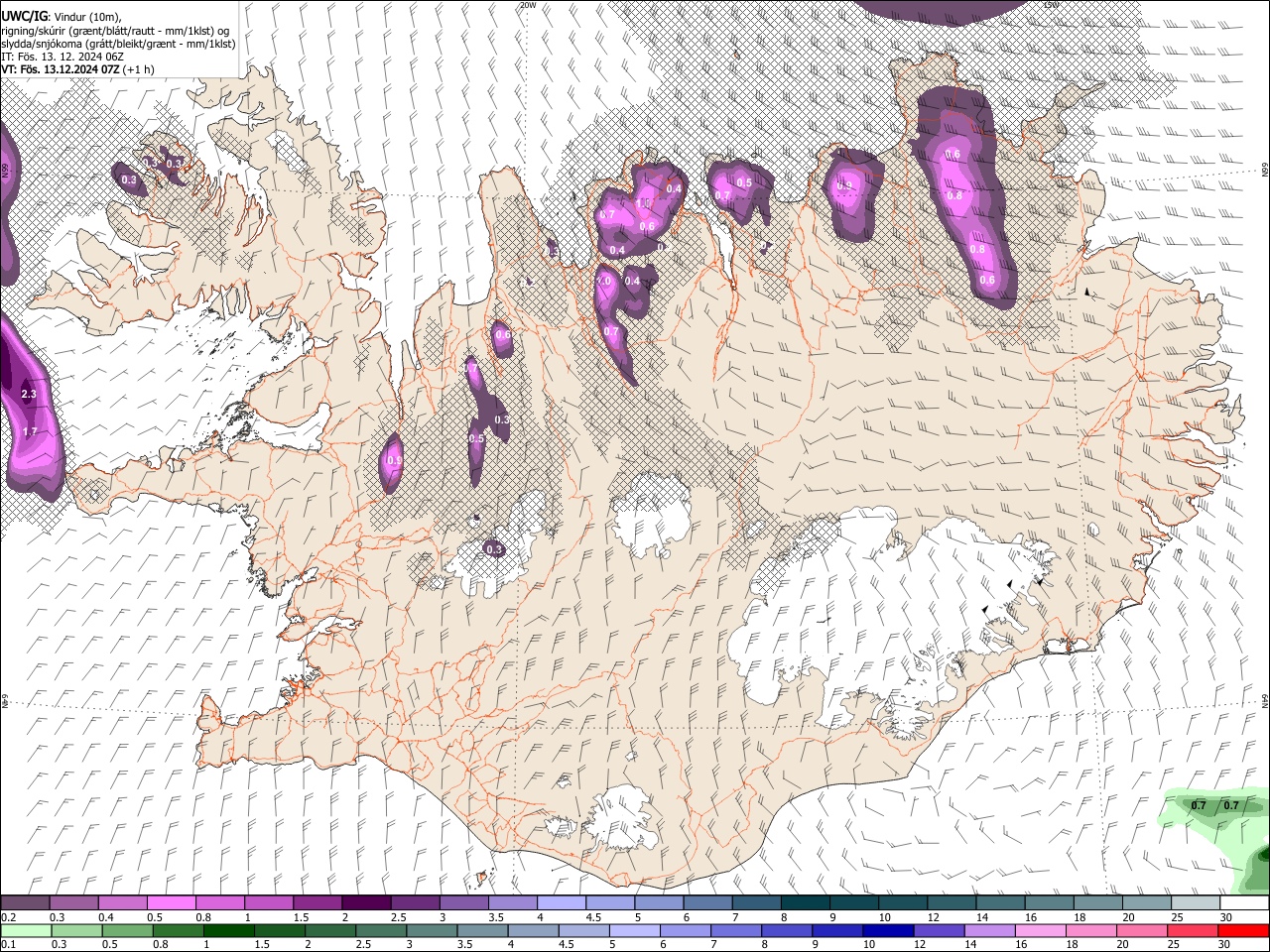Select the bright red swatch above 30 on rain scale
Screen dimensions: 1270x952
point(1244,930)
